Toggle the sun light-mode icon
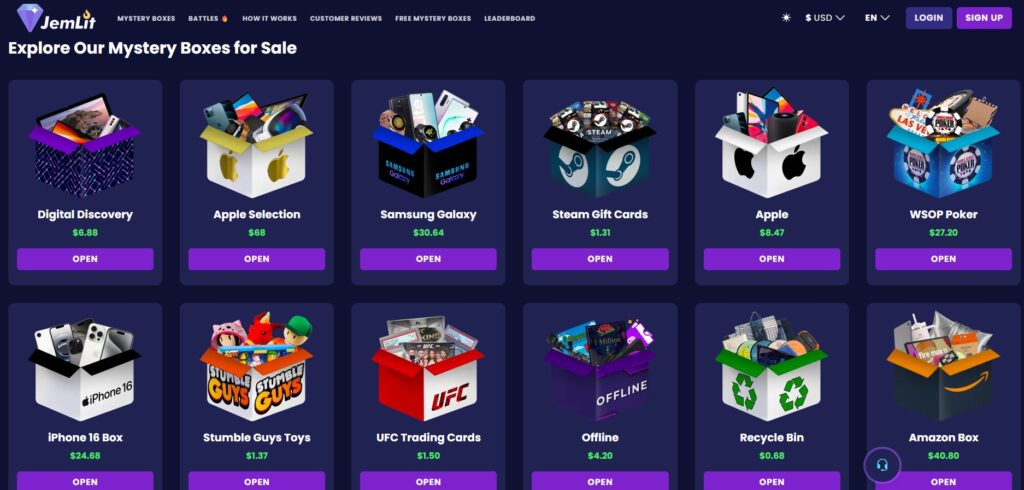 tap(786, 18)
